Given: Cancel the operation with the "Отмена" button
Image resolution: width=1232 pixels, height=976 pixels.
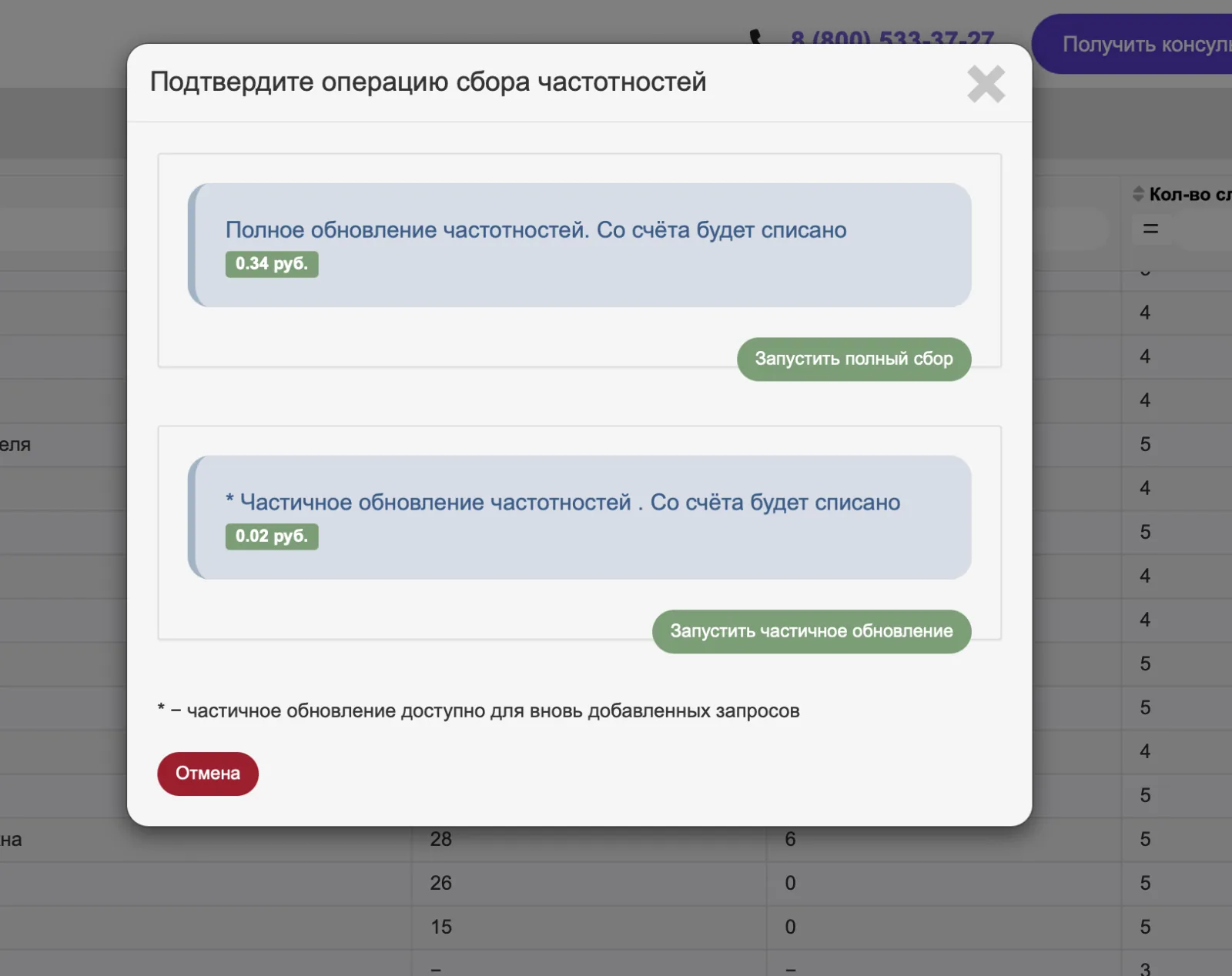Looking at the screenshot, I should click(208, 774).
